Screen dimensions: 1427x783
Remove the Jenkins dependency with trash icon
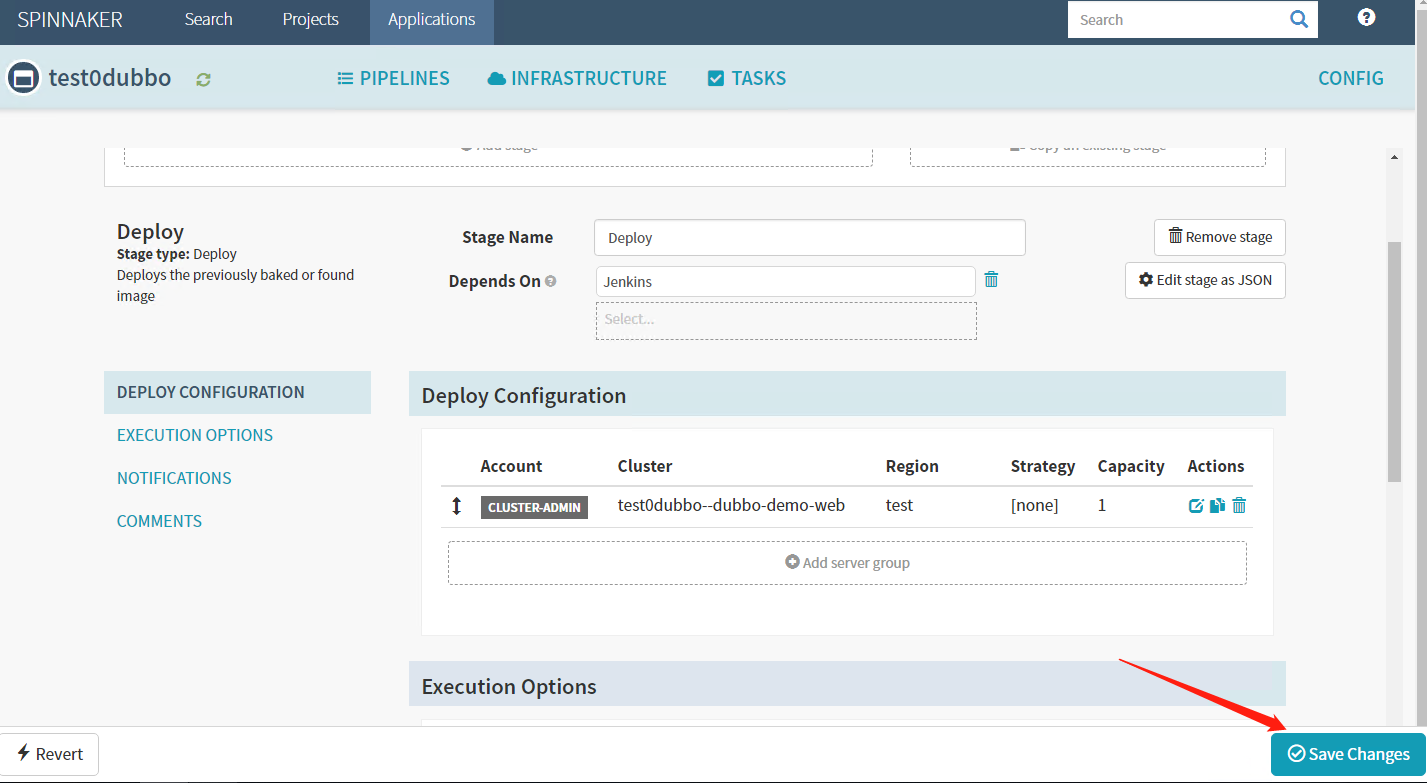pos(991,280)
